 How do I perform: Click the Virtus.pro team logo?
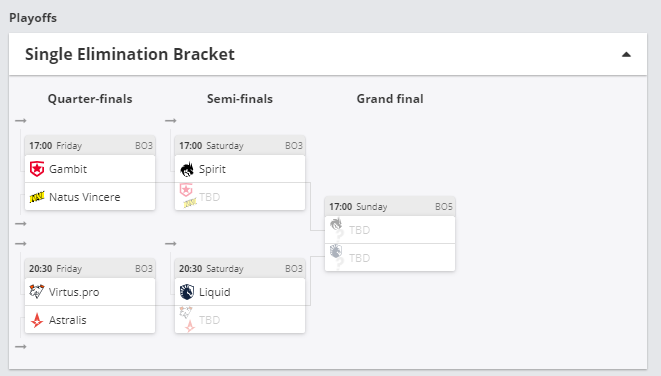37,292
